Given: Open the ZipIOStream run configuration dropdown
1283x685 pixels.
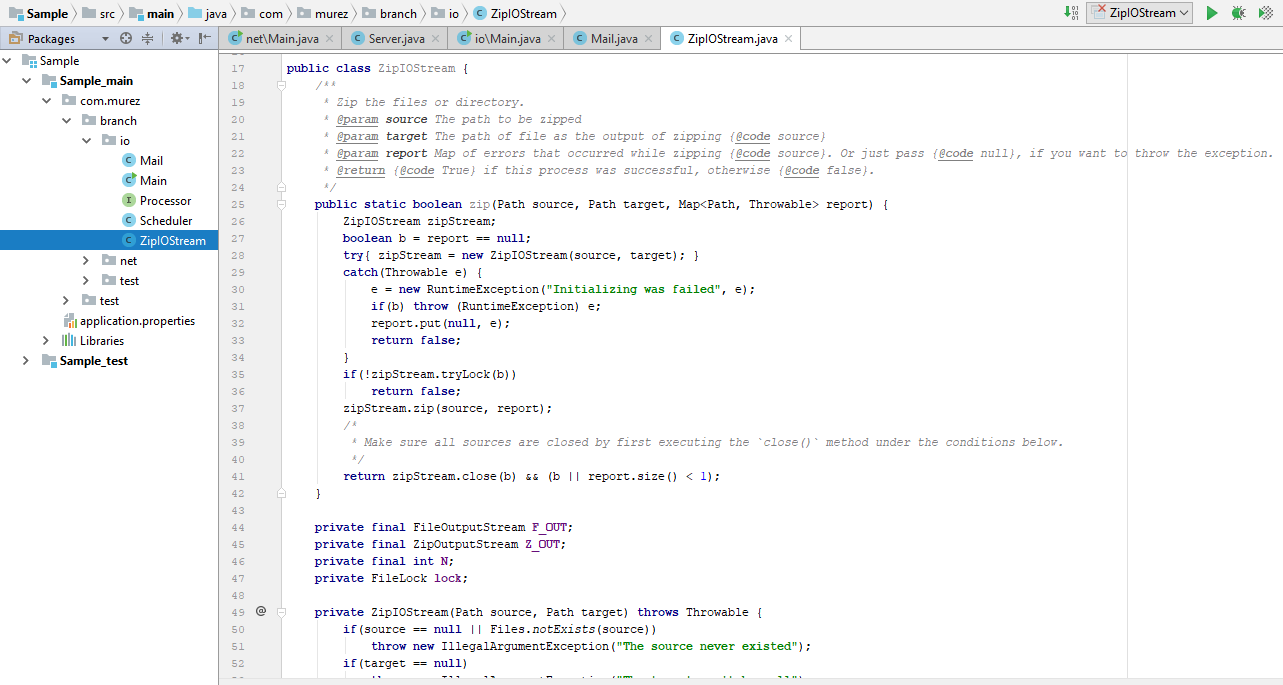Looking at the screenshot, I should [1139, 13].
